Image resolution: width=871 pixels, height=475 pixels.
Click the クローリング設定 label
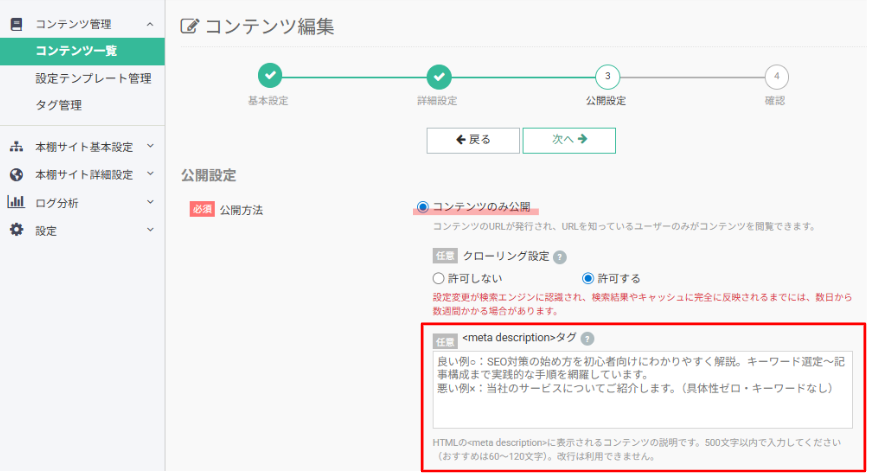click(506, 256)
